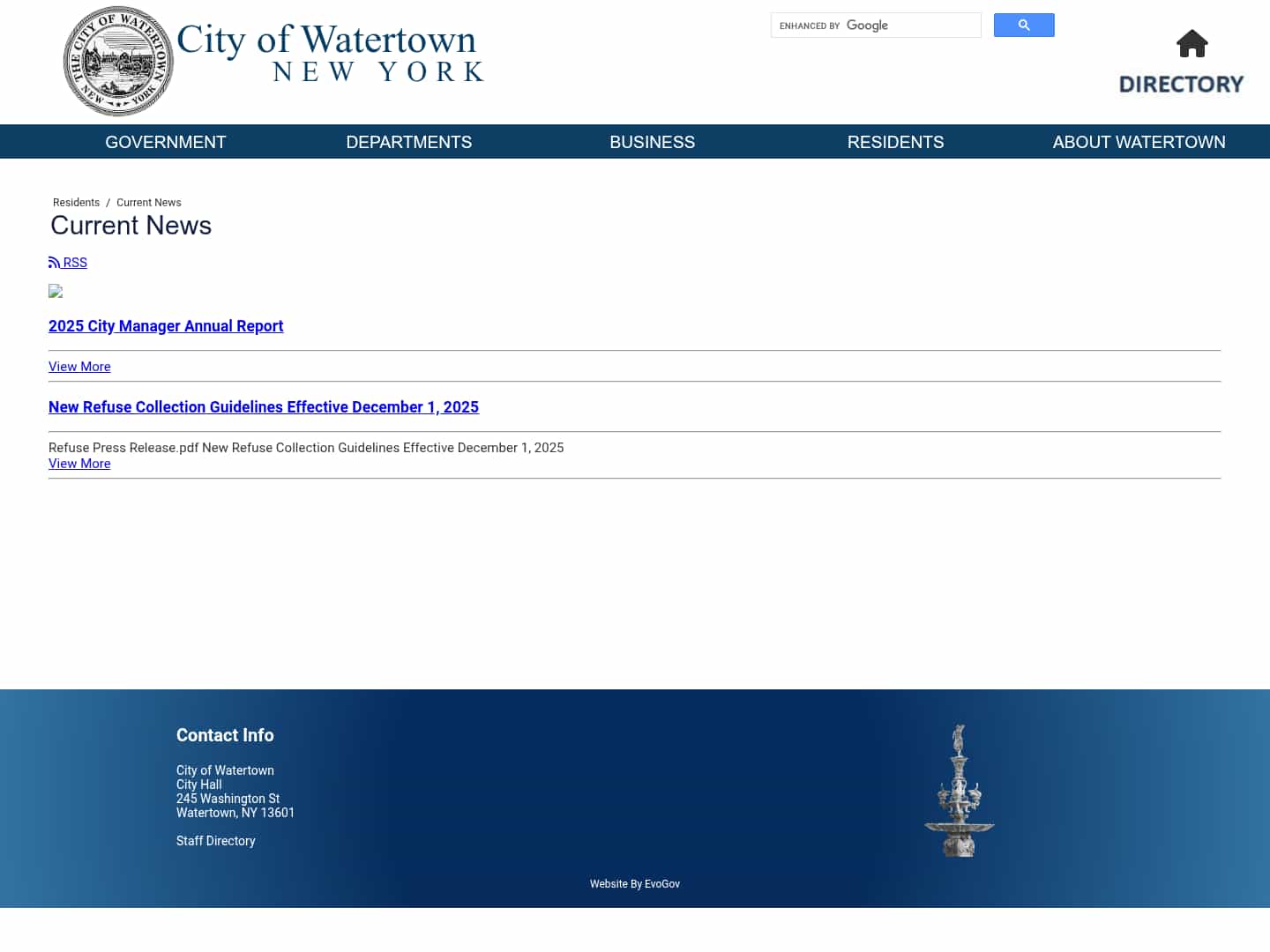
Task: Select the BUSINESS menu item
Action: 652,142
